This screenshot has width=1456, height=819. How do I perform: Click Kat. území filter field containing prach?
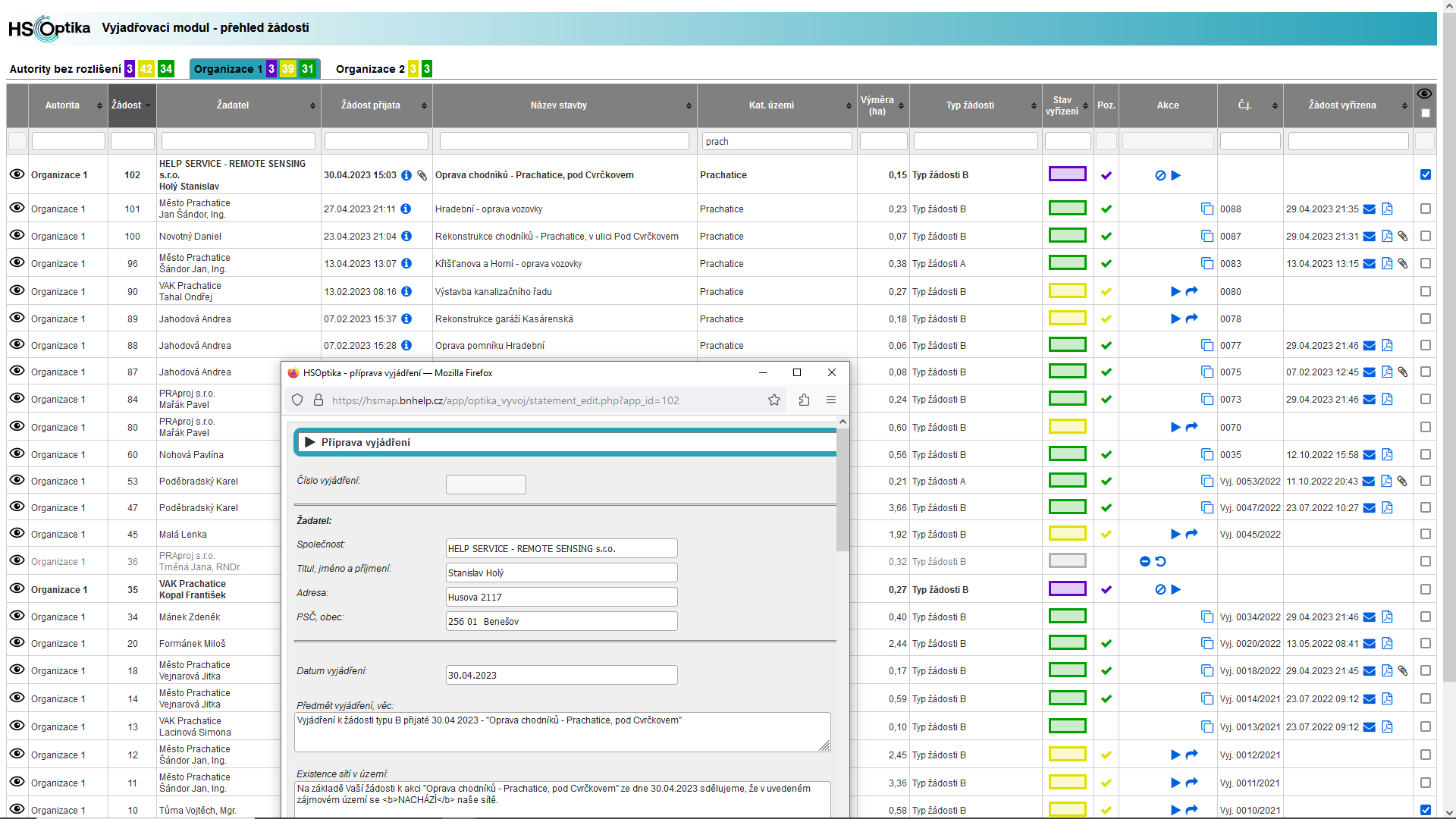point(777,142)
